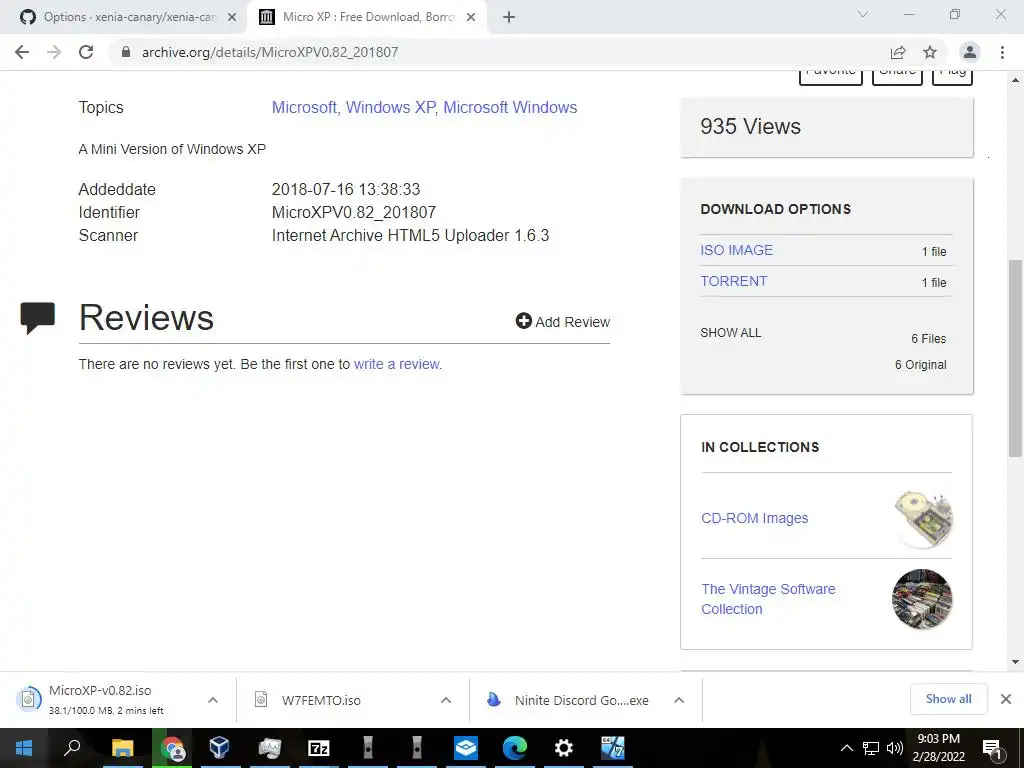The width and height of the screenshot is (1024, 768).
Task: Click the Reviews speech bubble icon
Action: click(x=37, y=317)
